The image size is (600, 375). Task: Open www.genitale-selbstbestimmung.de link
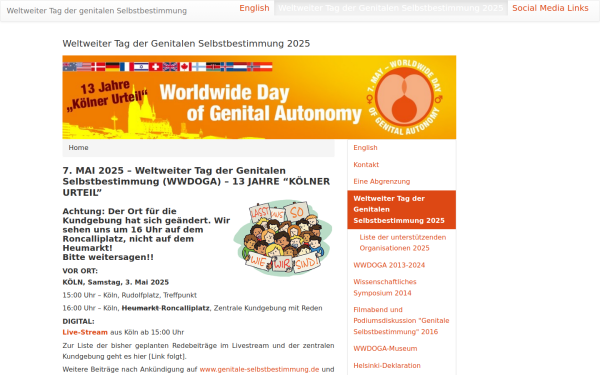[x=259, y=369]
